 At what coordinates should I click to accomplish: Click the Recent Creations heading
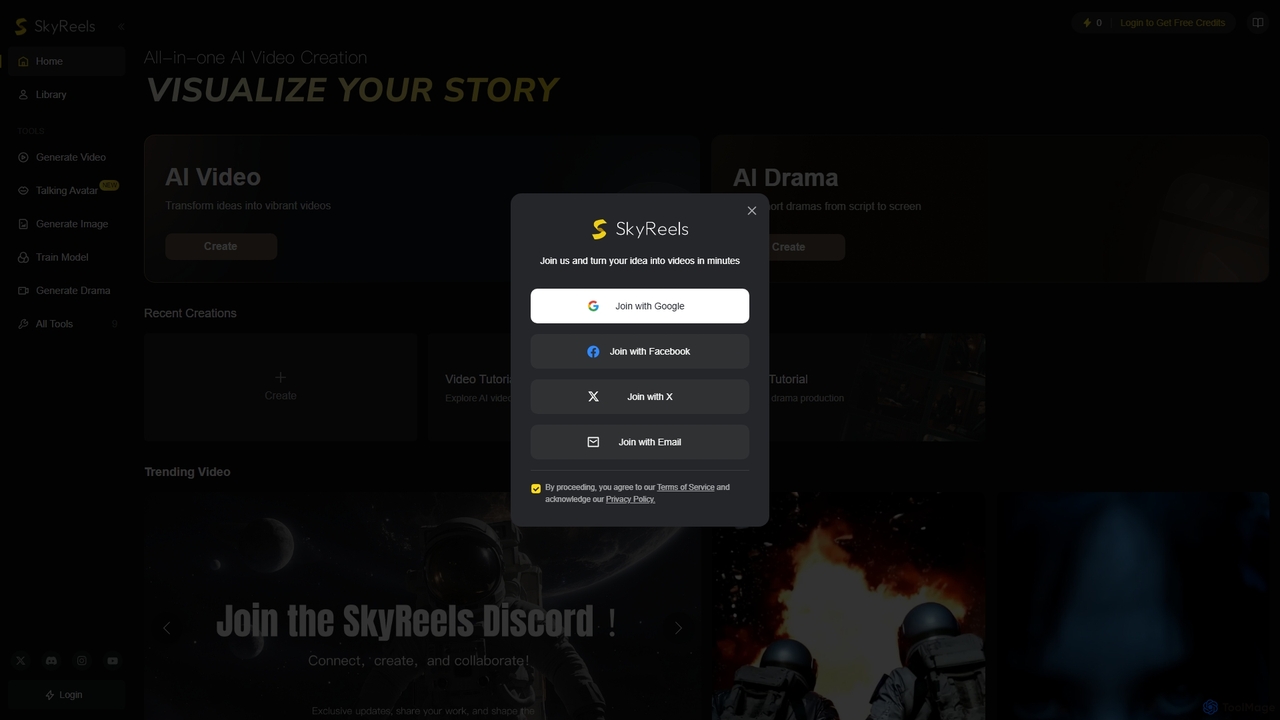click(x=190, y=313)
